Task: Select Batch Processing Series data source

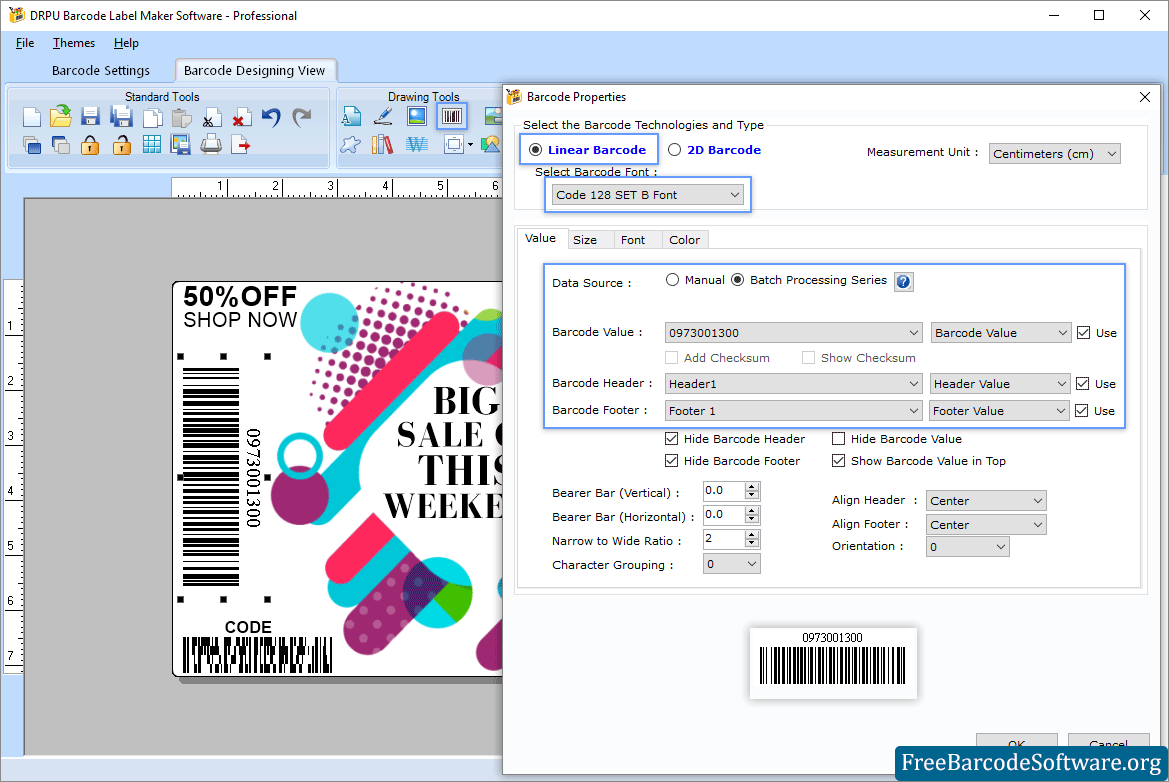Action: [x=737, y=280]
